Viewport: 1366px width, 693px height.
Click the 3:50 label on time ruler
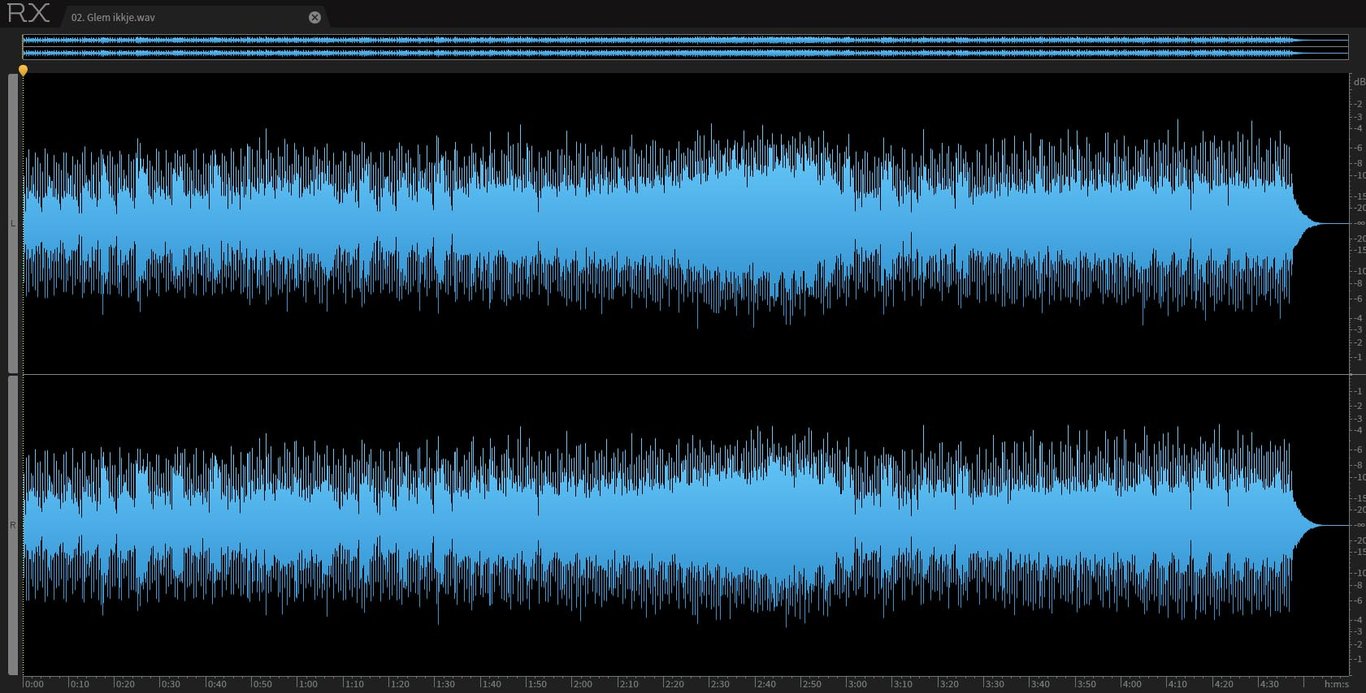click(1088, 685)
